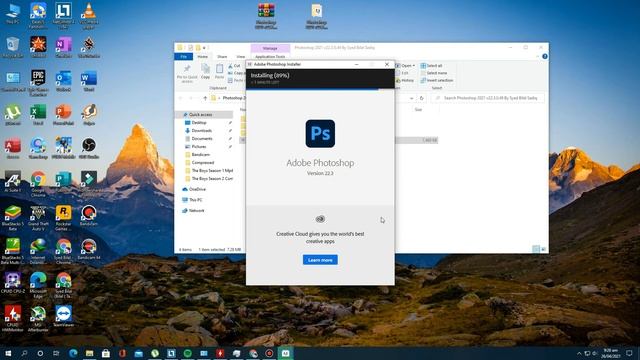Open the OBS Studio desktop shortcut
The height and width of the screenshot is (360, 640).
coord(89,149)
